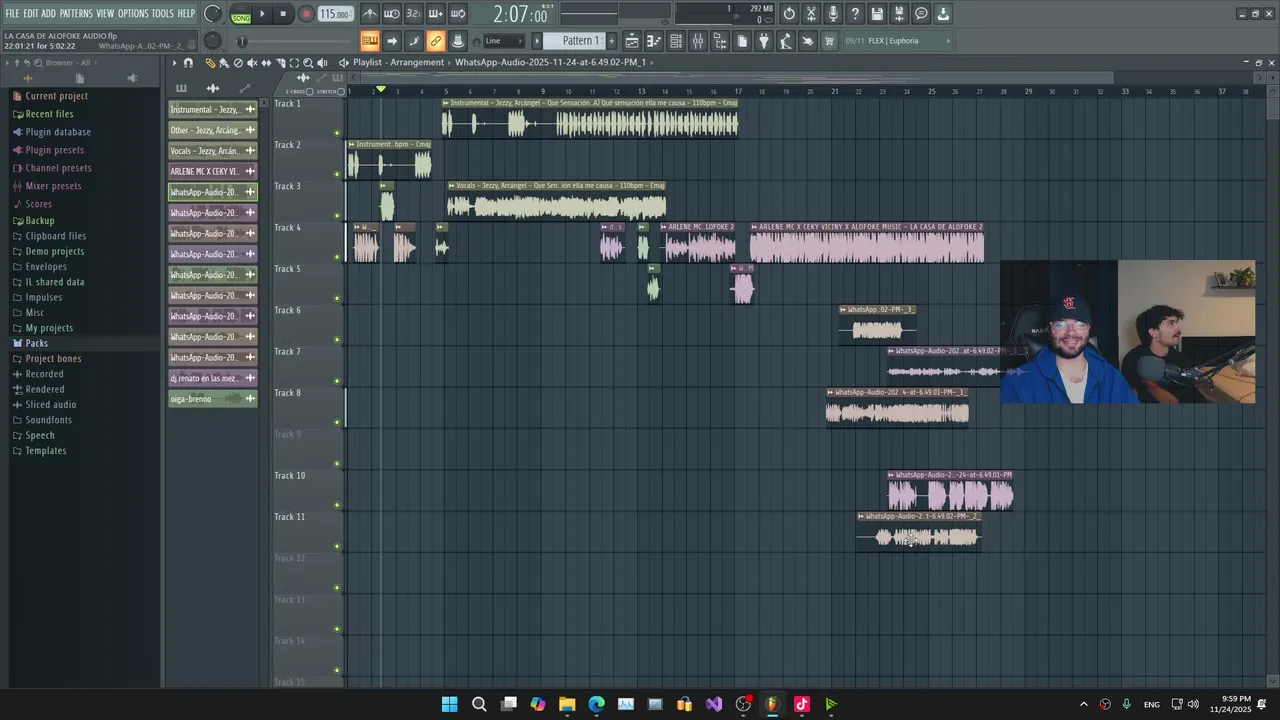Select the oiga-brenno clip in picker
1280x720 pixels.
point(213,399)
